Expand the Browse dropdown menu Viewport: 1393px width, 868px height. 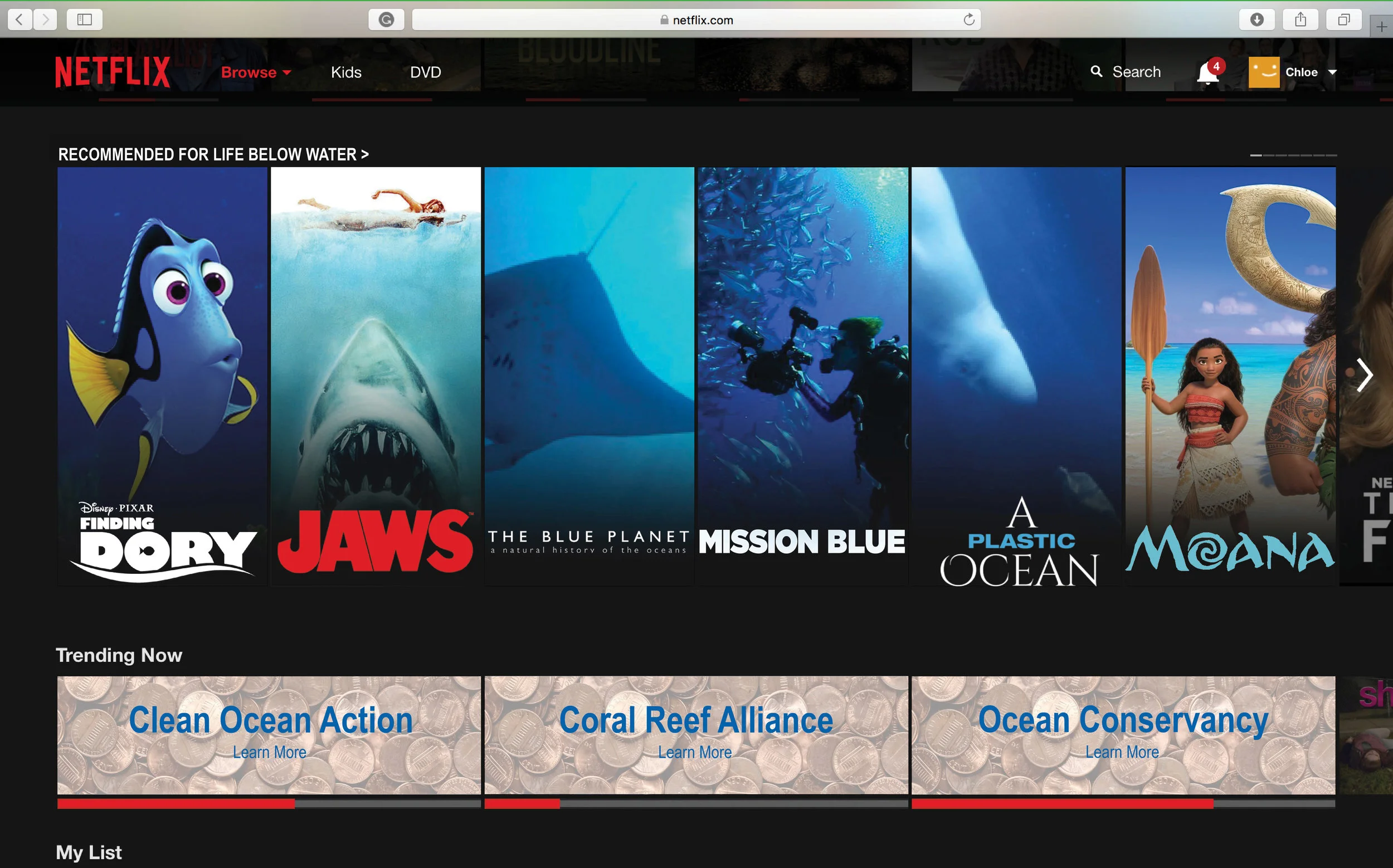click(256, 72)
